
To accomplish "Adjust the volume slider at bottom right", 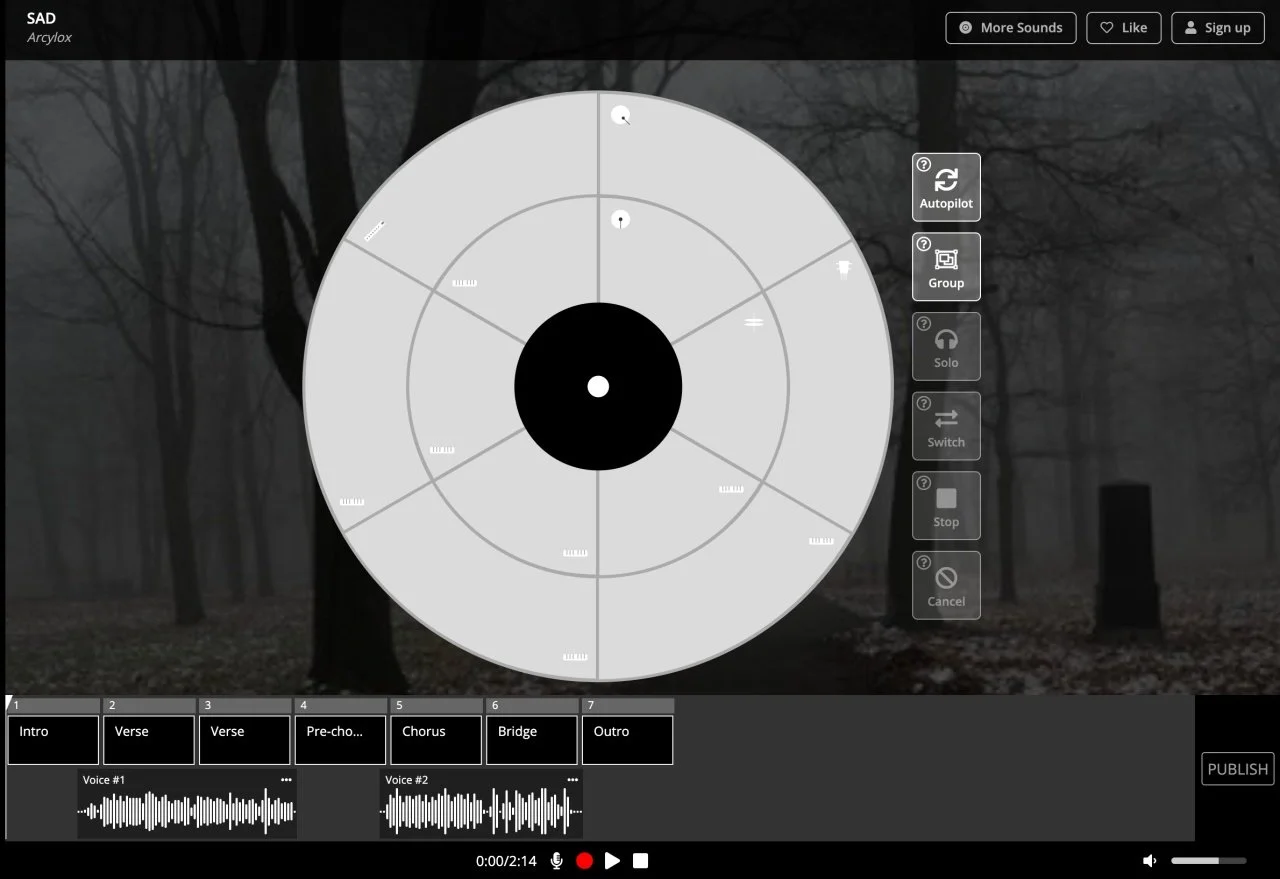I will [x=1207, y=860].
